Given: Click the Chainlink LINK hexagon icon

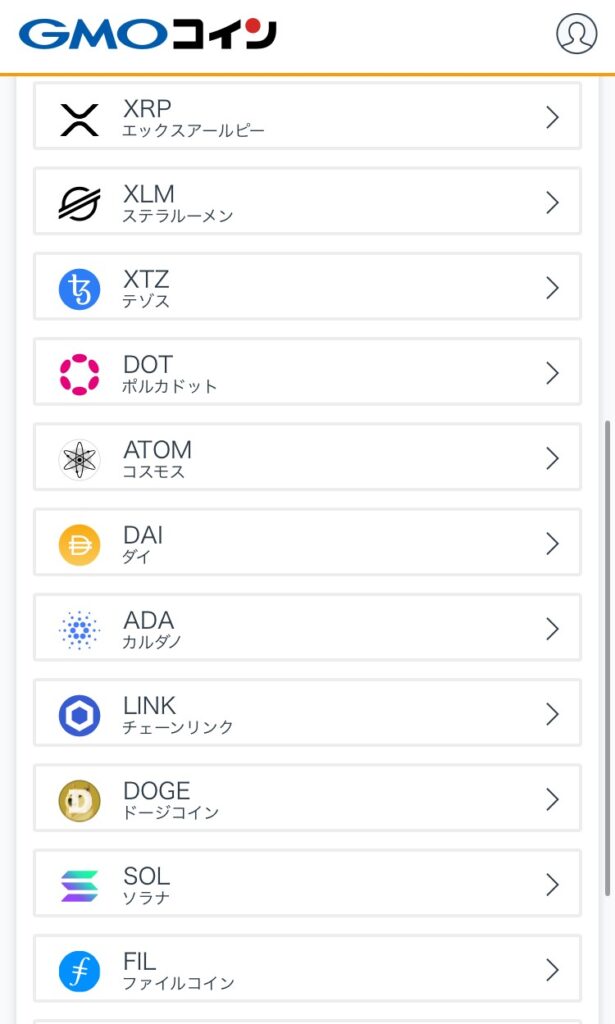Looking at the screenshot, I should (x=79, y=715).
